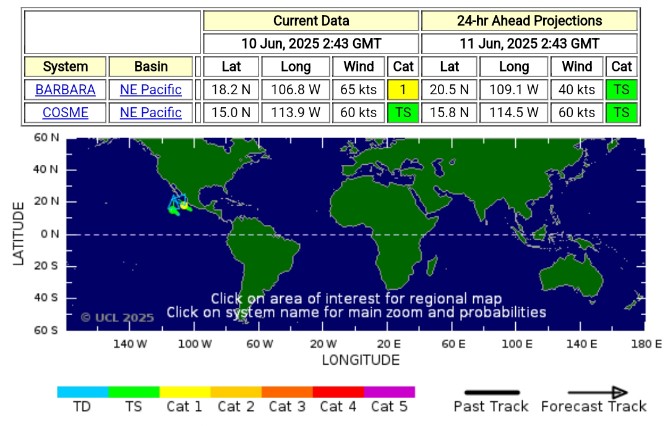The height and width of the screenshot is (426, 668).
Task: Click the 'LONGITUDE' axis label
Action: 361,360
